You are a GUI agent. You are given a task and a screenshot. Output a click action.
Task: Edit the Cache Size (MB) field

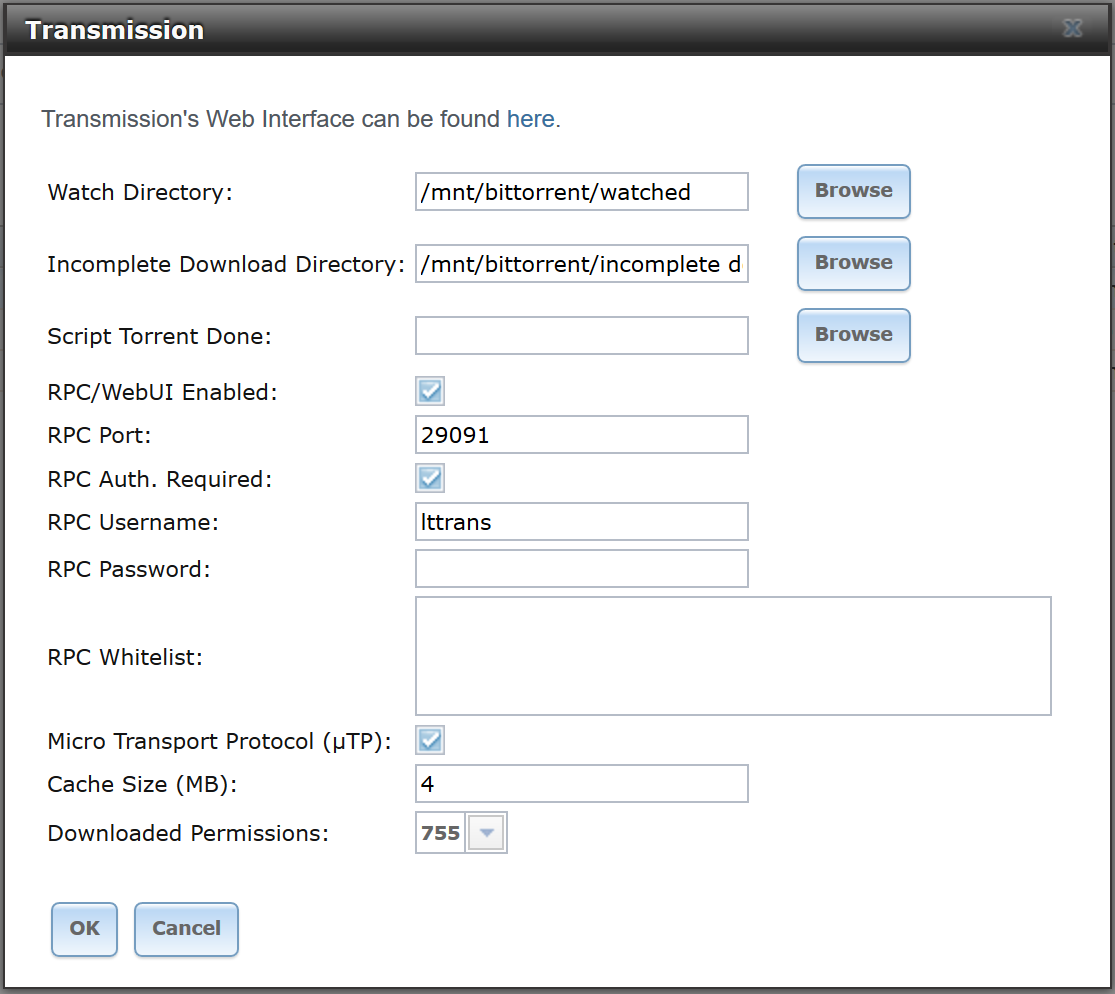(582, 784)
